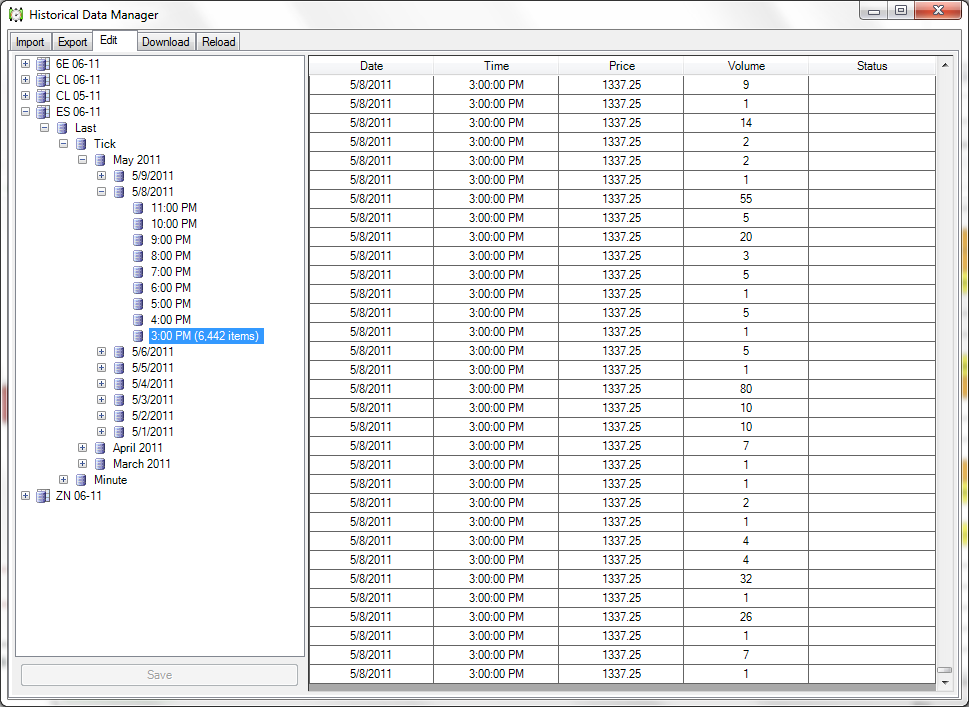Sort by the Price column header
Image resolution: width=969 pixels, height=707 pixels.
click(x=622, y=66)
